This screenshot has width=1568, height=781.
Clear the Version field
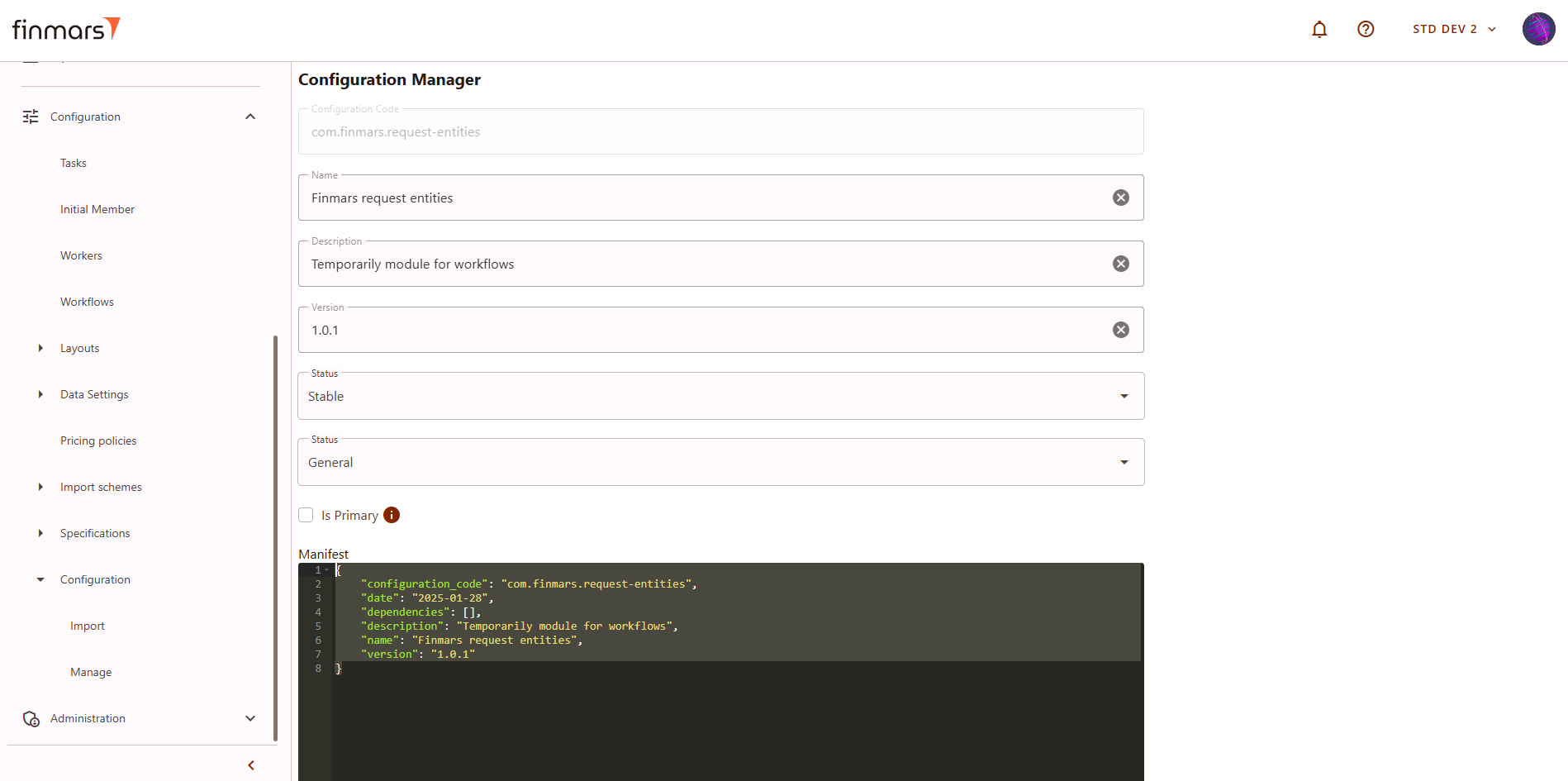[1120, 330]
